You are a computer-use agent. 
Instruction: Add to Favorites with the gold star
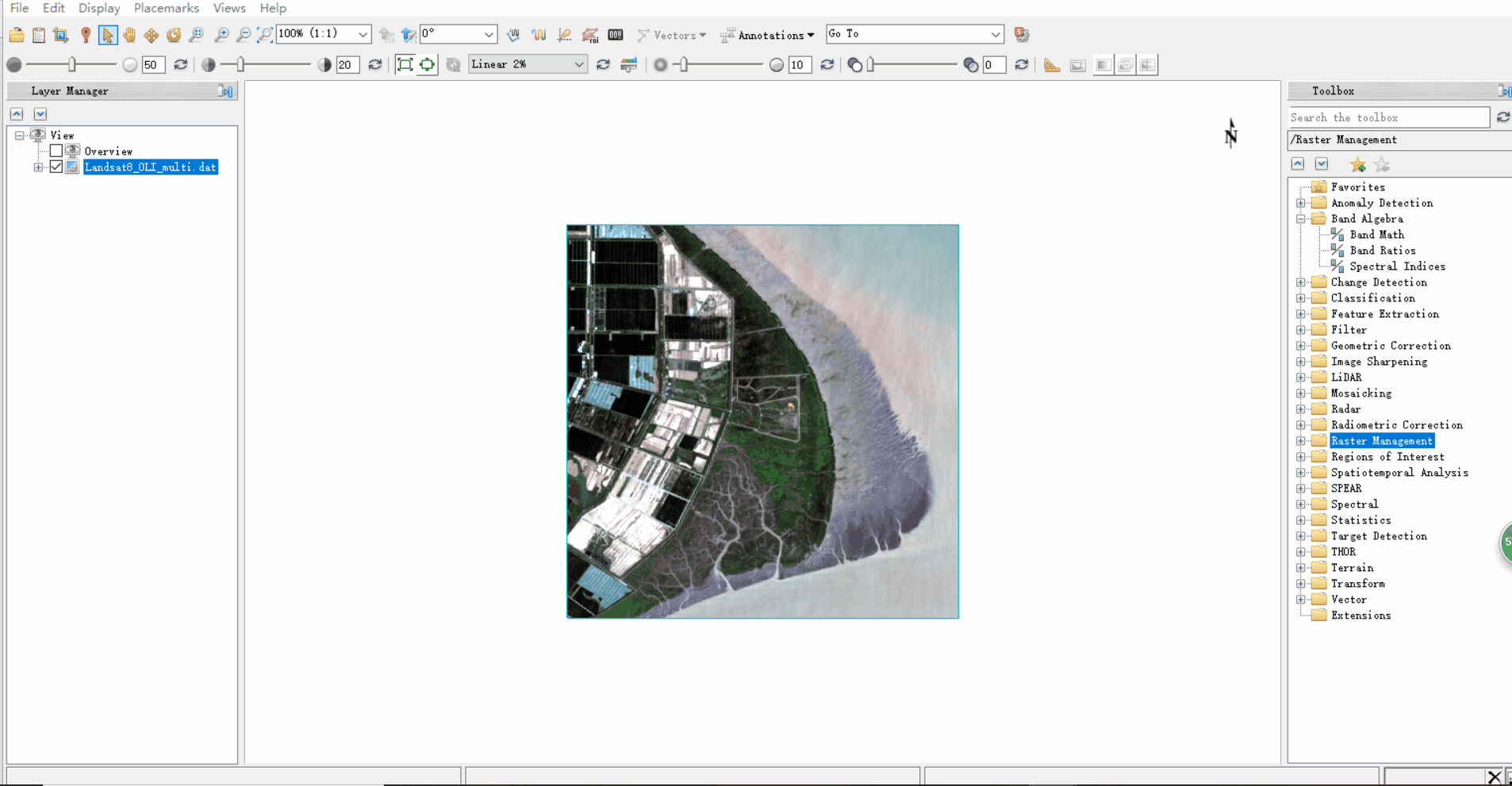tap(1358, 165)
